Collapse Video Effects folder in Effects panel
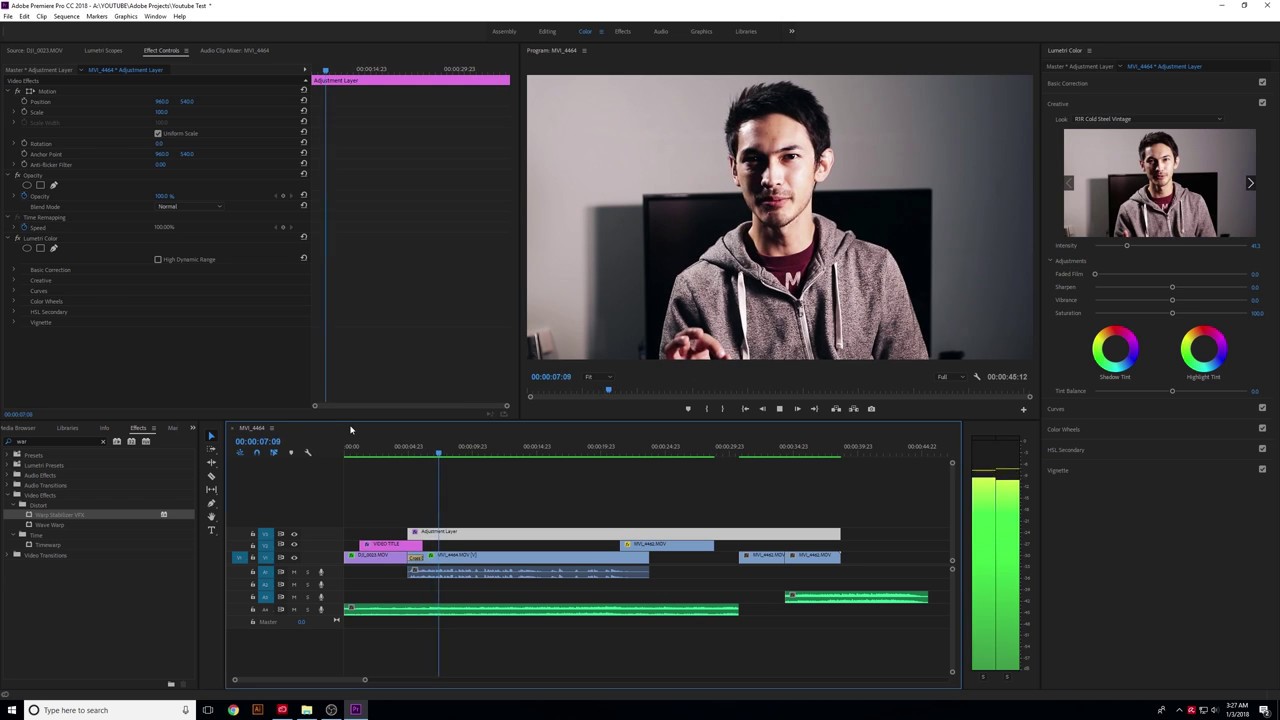The image size is (1280, 720). coord(8,495)
